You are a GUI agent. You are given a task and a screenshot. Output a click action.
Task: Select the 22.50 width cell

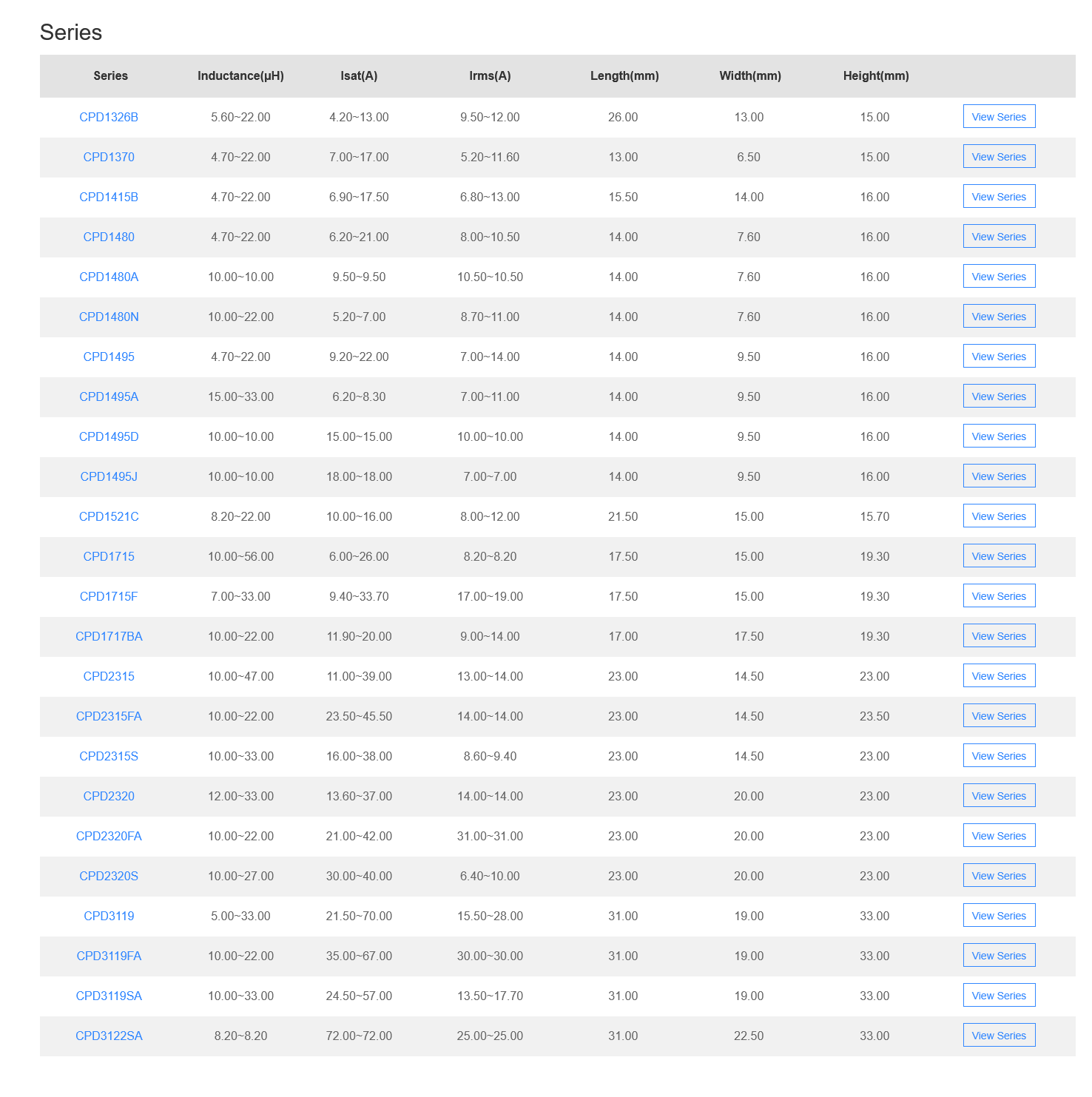(x=749, y=1036)
